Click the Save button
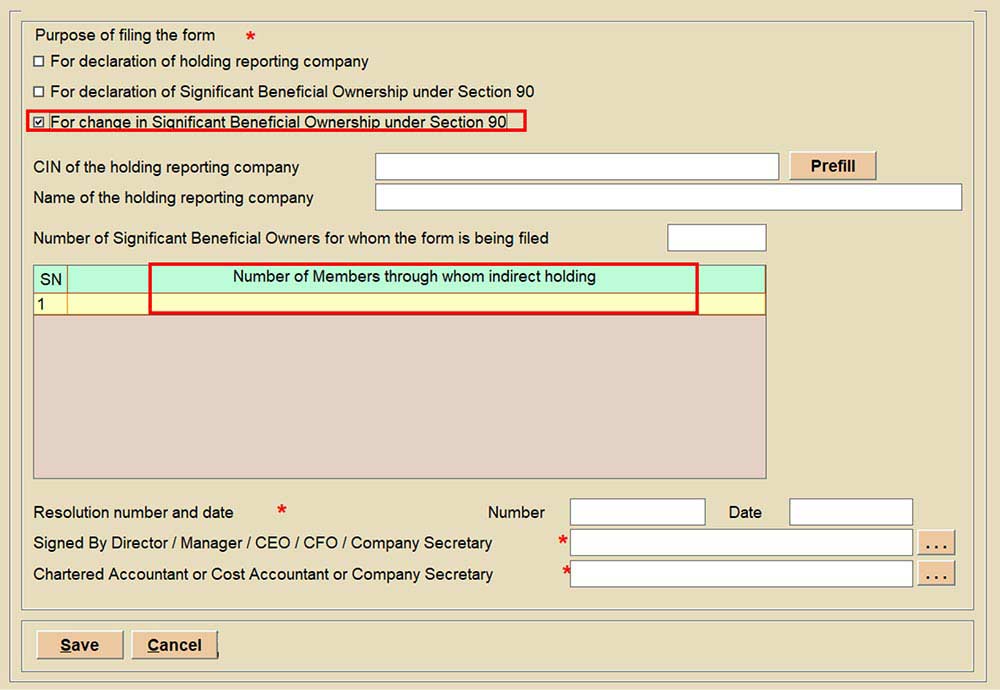 point(79,645)
